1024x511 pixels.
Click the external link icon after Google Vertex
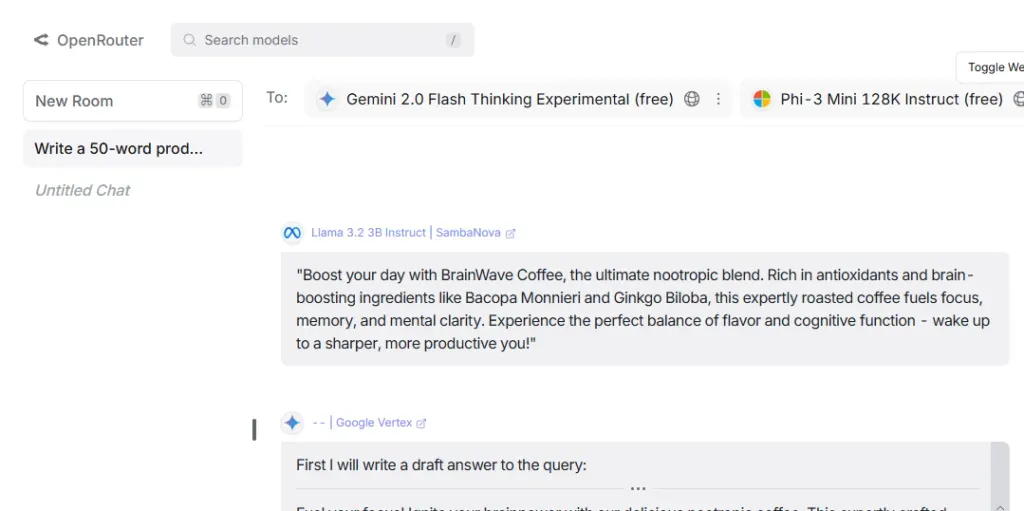click(x=421, y=423)
